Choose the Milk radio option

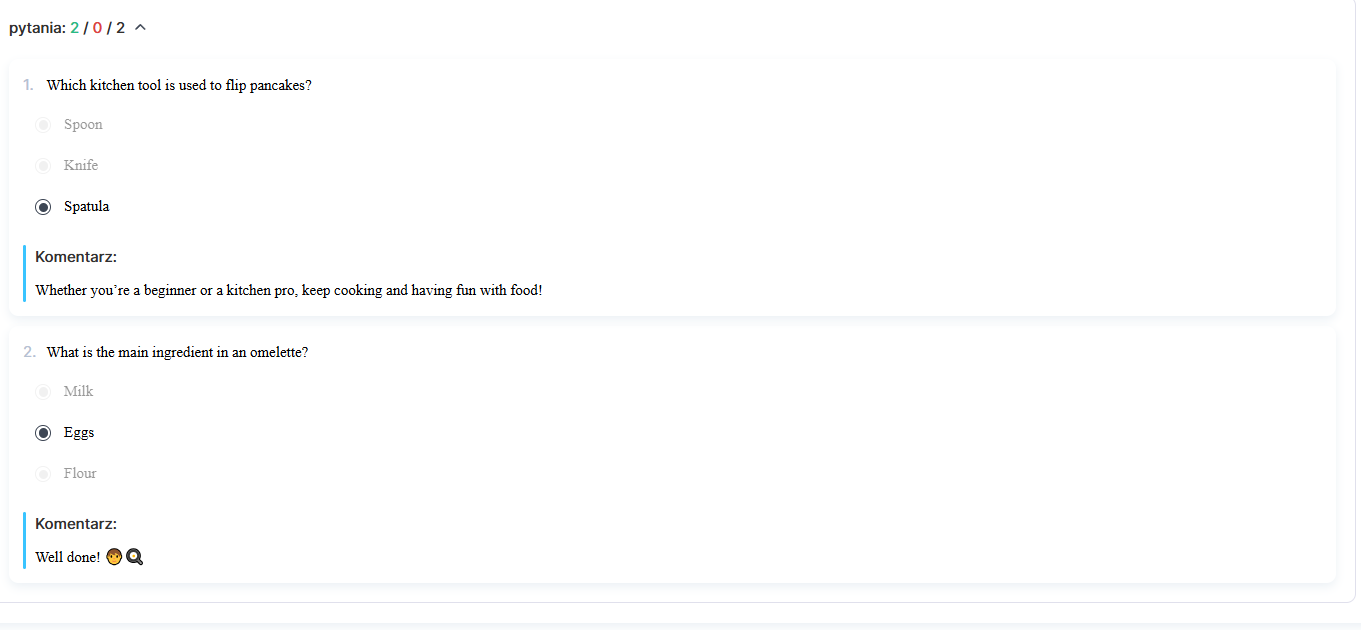point(43,392)
